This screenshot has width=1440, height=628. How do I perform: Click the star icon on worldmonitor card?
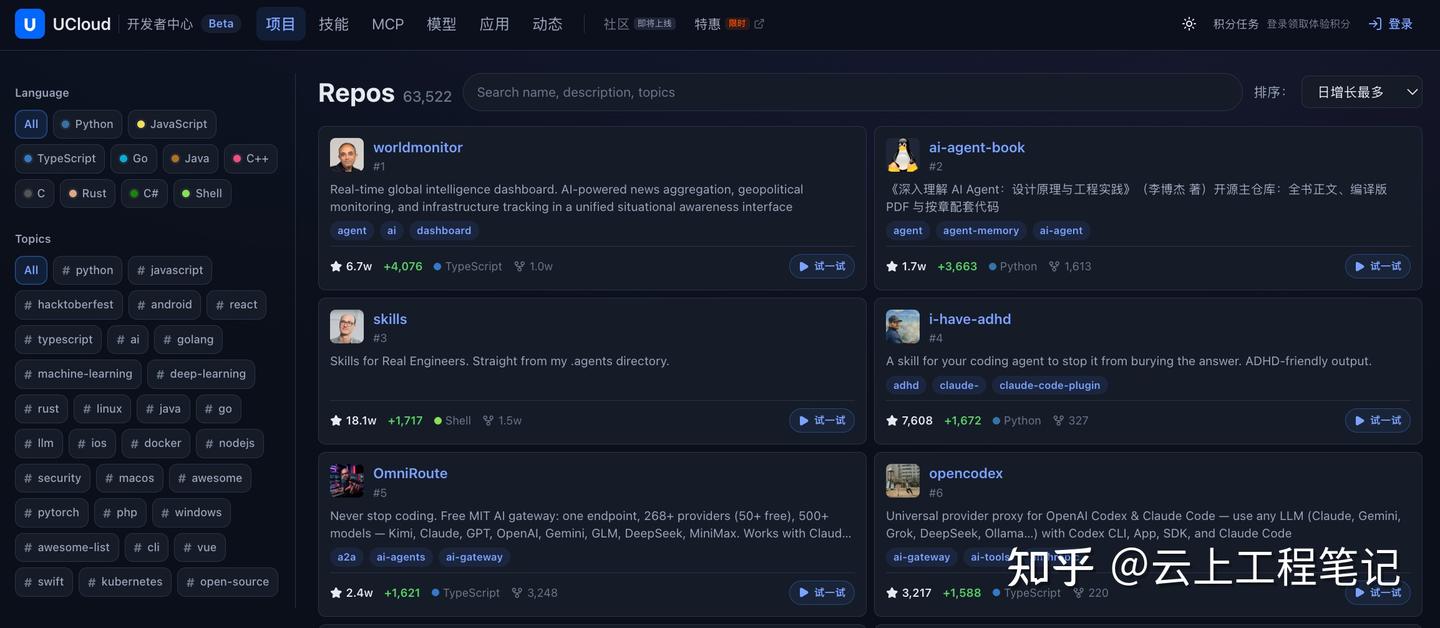(336, 266)
